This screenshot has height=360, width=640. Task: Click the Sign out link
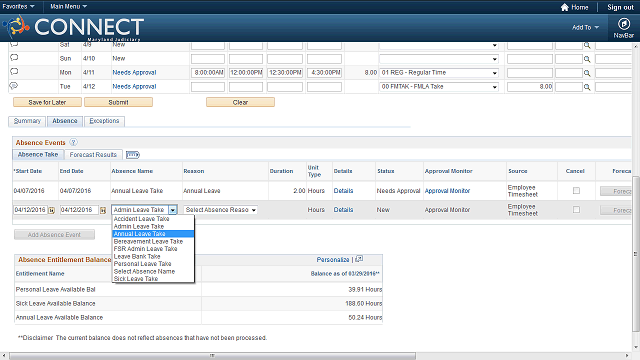click(x=620, y=7)
